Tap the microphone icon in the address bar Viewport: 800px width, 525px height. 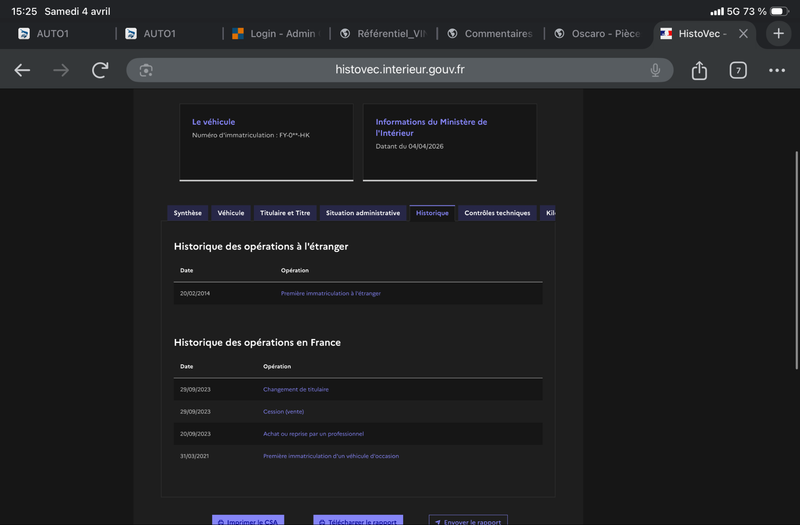pyautogui.click(x=655, y=70)
